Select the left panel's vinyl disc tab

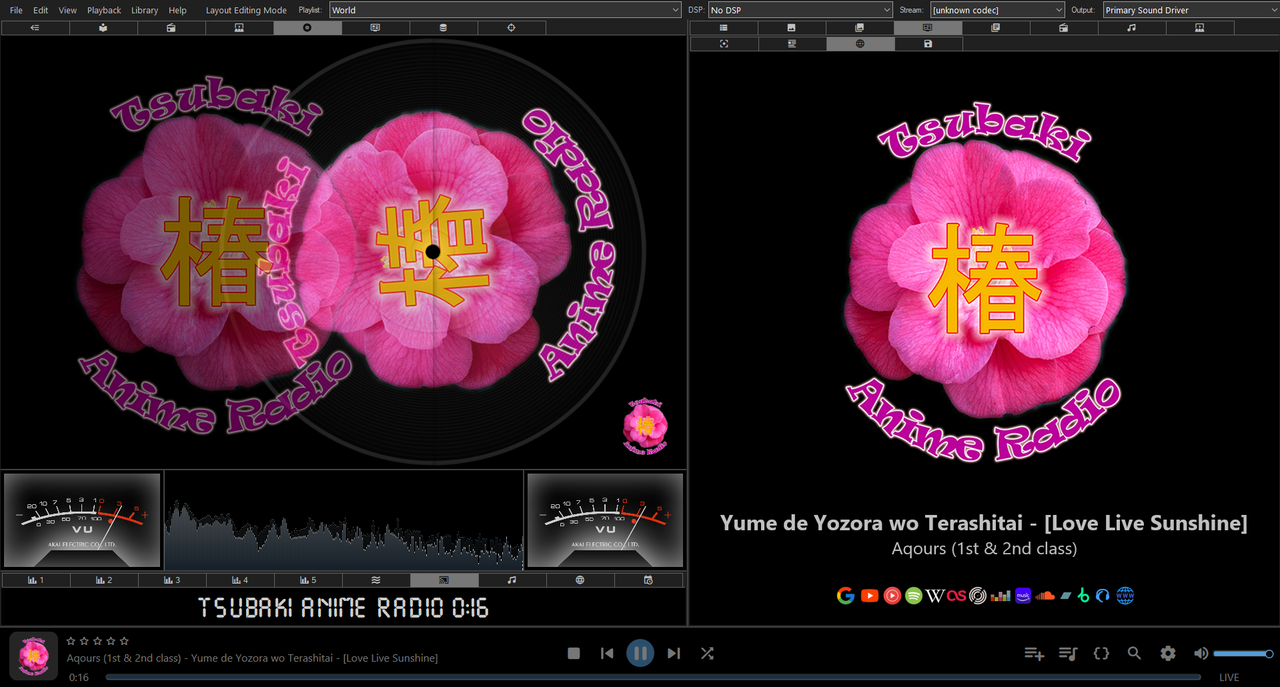click(x=307, y=28)
